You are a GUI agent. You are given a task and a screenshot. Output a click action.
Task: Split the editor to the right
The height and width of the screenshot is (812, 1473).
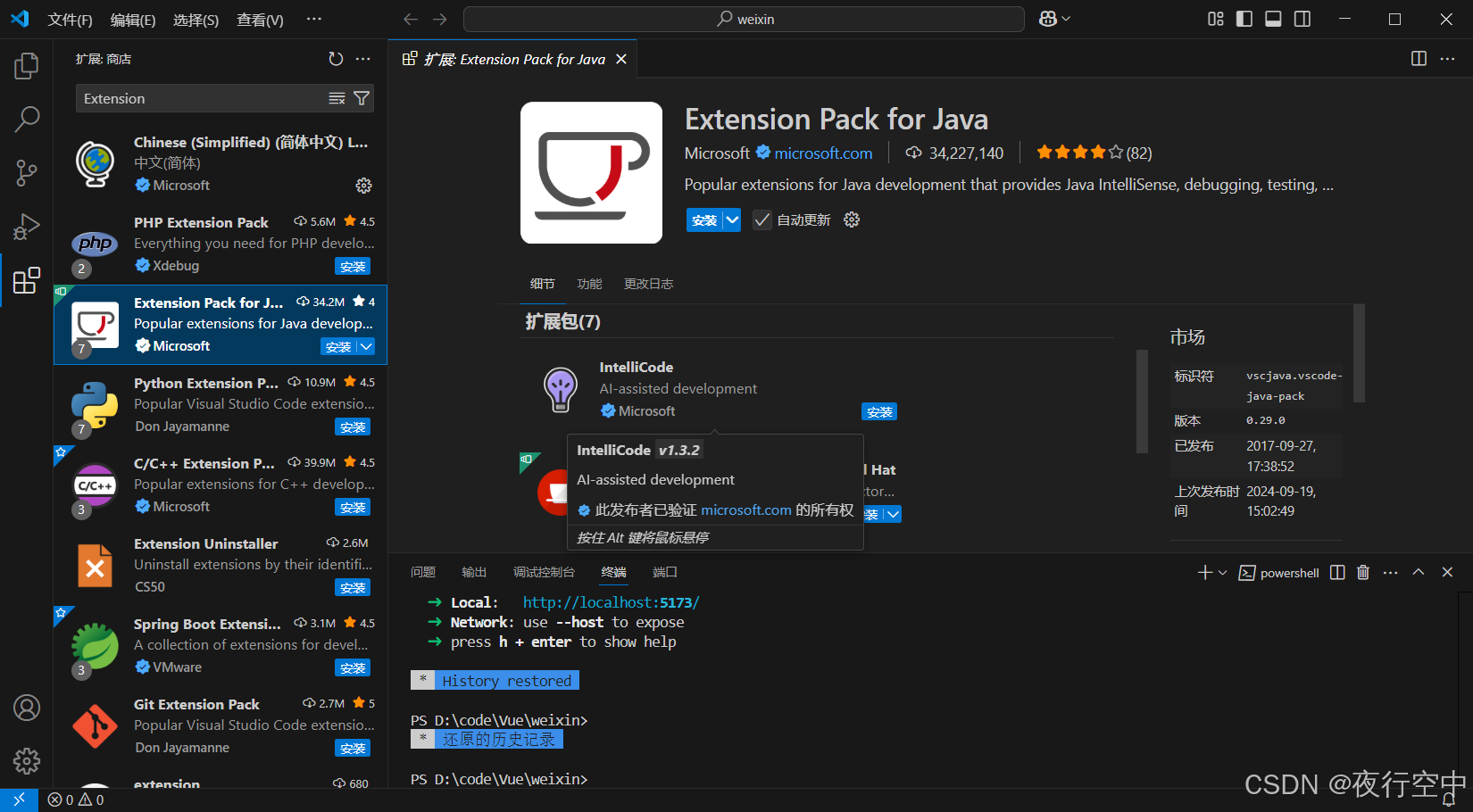click(x=1419, y=59)
